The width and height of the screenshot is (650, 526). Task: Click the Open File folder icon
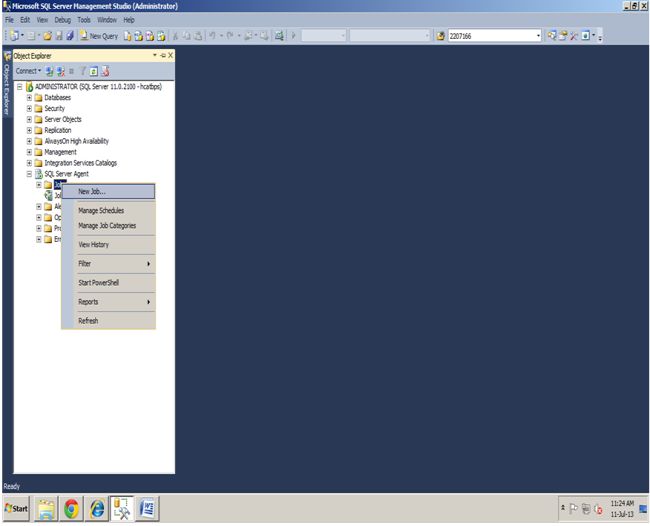point(47,36)
